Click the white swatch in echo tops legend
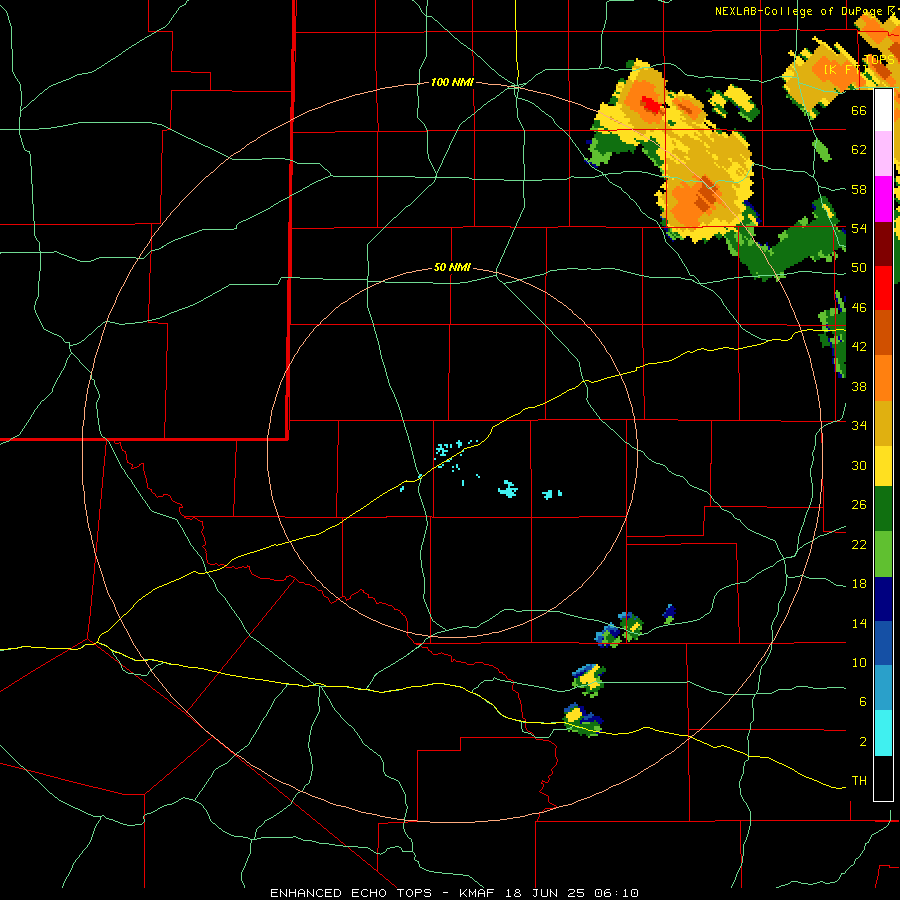Viewport: 900px width, 900px height. tap(883, 110)
